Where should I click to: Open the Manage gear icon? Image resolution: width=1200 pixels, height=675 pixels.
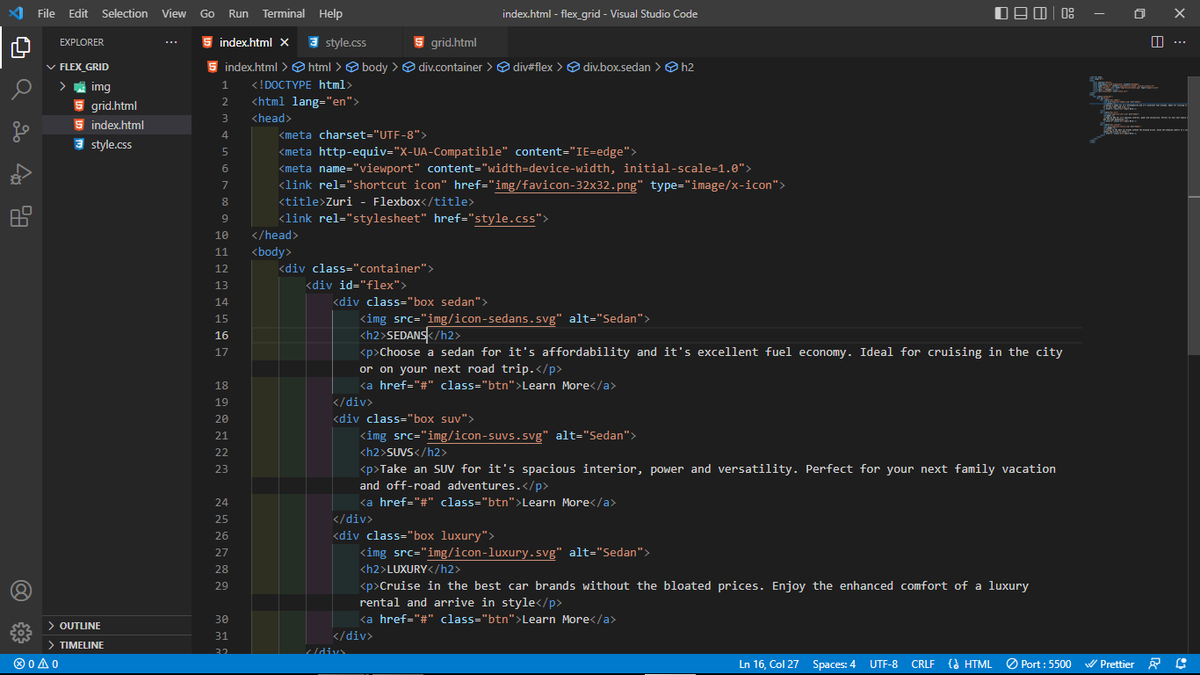pos(22,632)
